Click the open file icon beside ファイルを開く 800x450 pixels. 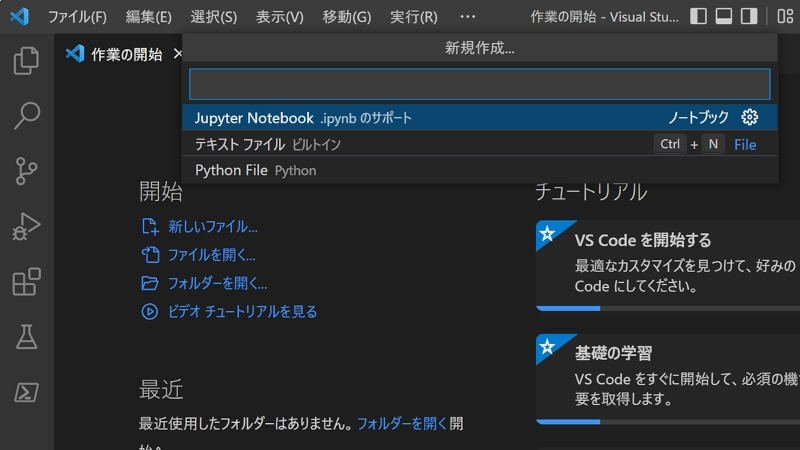coord(150,255)
